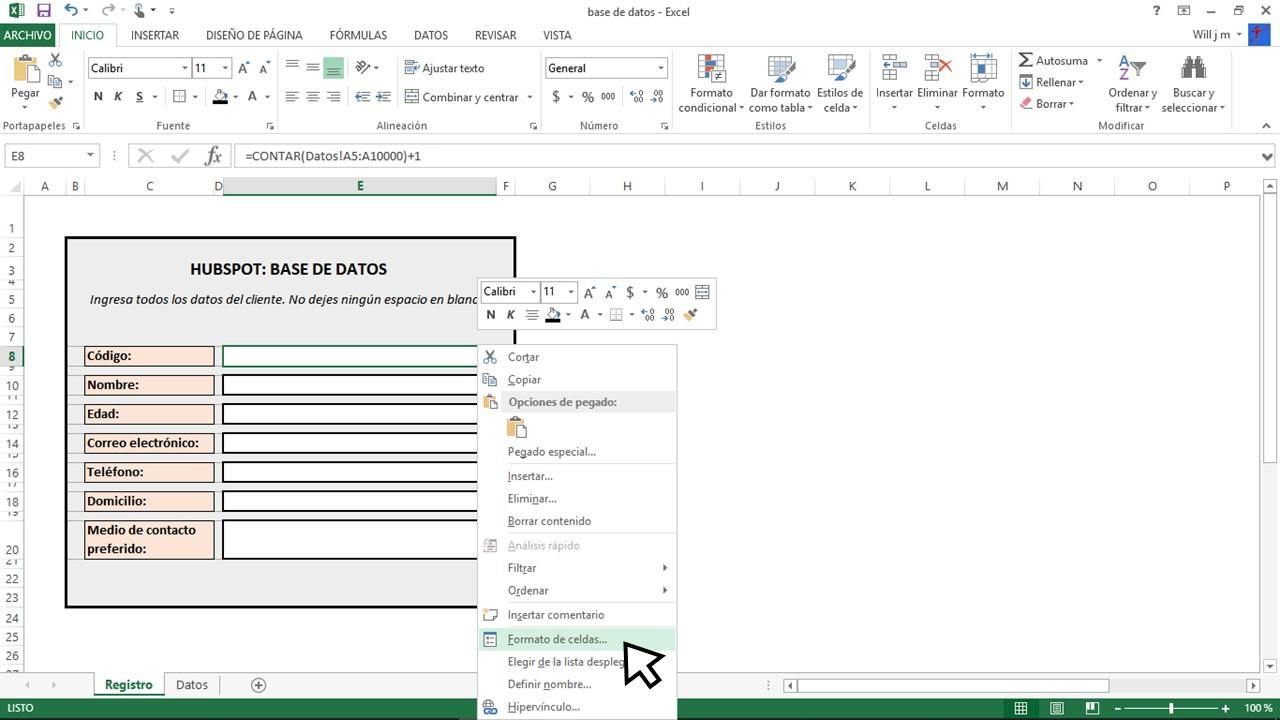Click the percentage style icon
This screenshot has height=720, width=1280.
pyautogui.click(x=587, y=97)
